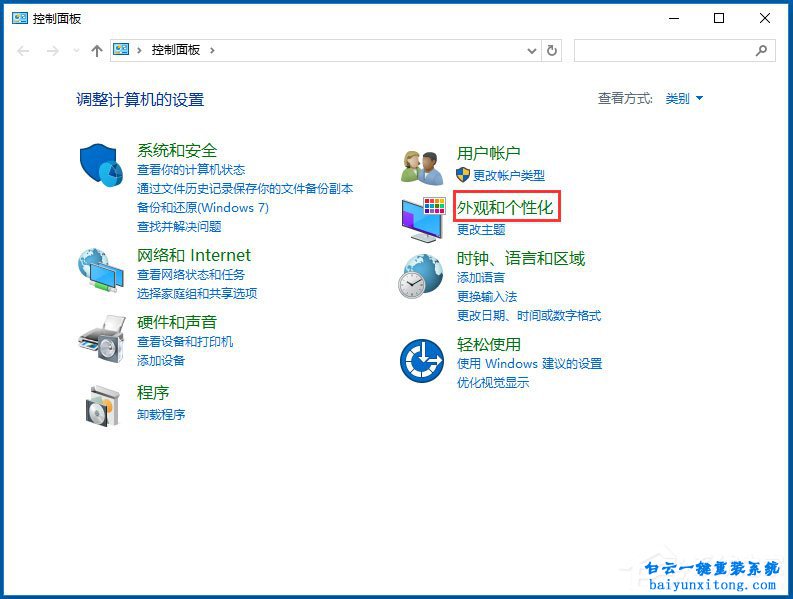This screenshot has width=793, height=599.
Task: Click the search magnifier icon
Action: [x=761, y=51]
